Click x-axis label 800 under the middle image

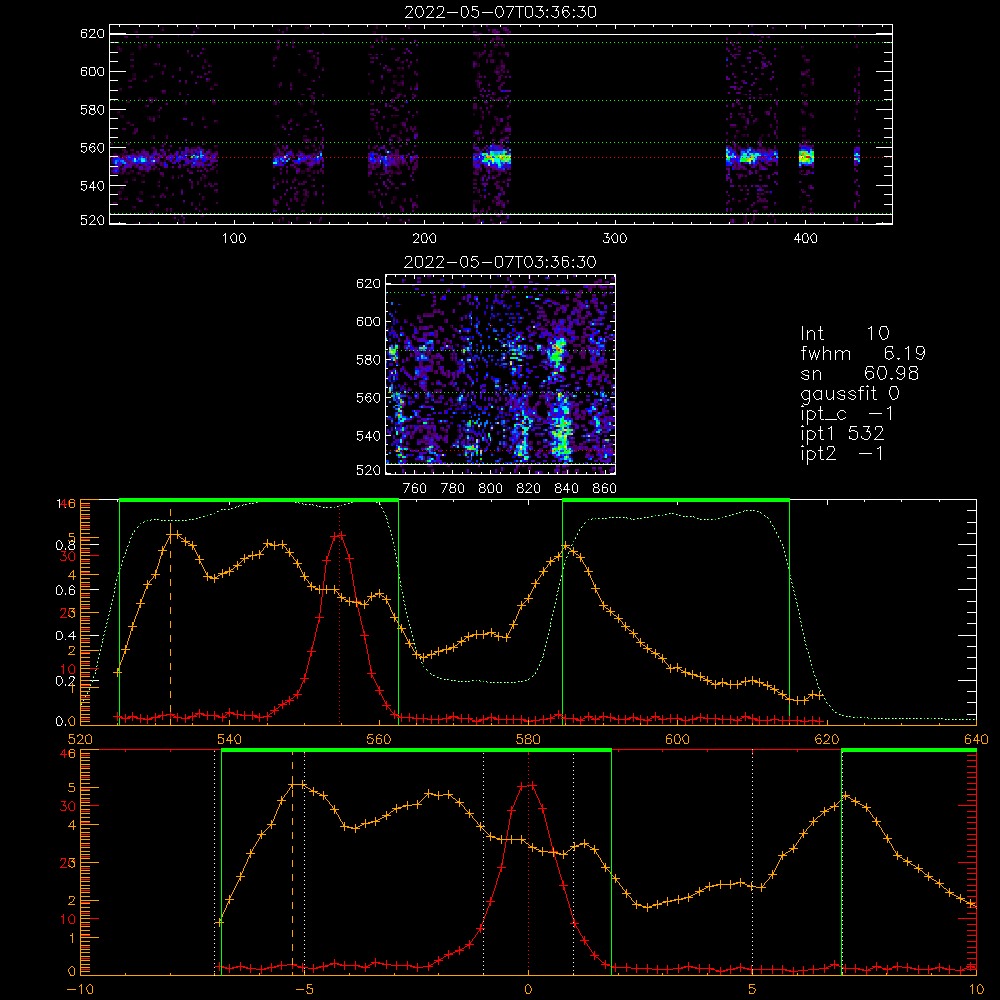point(490,489)
